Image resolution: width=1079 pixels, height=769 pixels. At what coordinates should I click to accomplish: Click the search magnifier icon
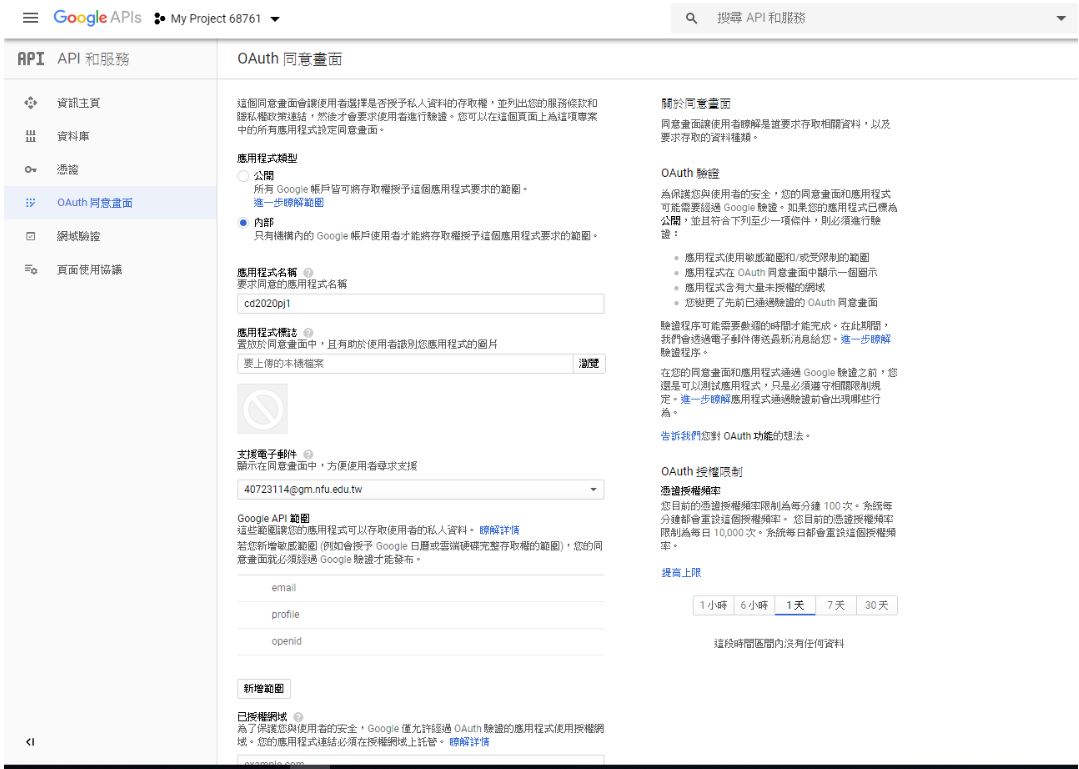tap(691, 19)
